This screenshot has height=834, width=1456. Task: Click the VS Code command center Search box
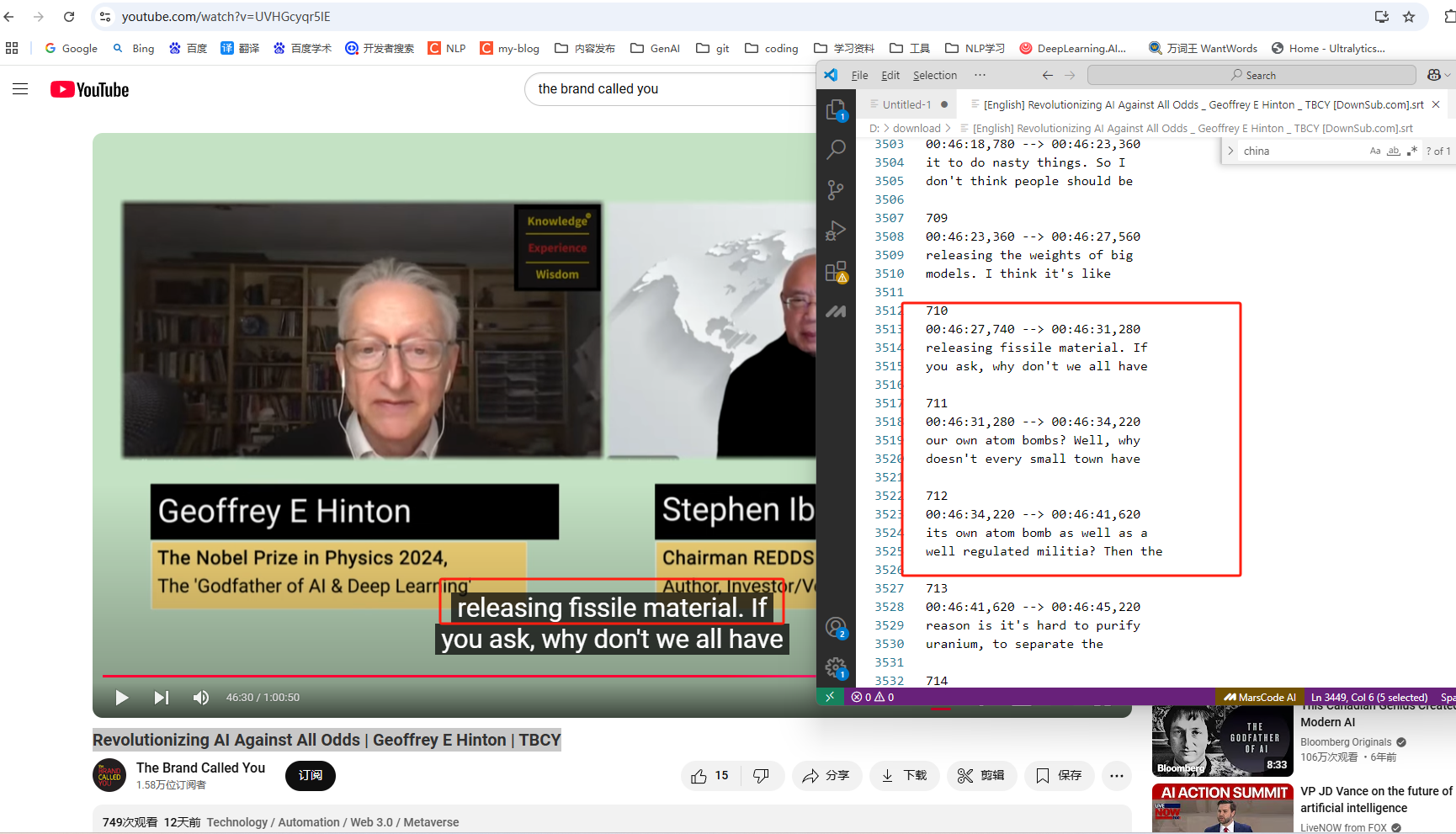point(1251,75)
